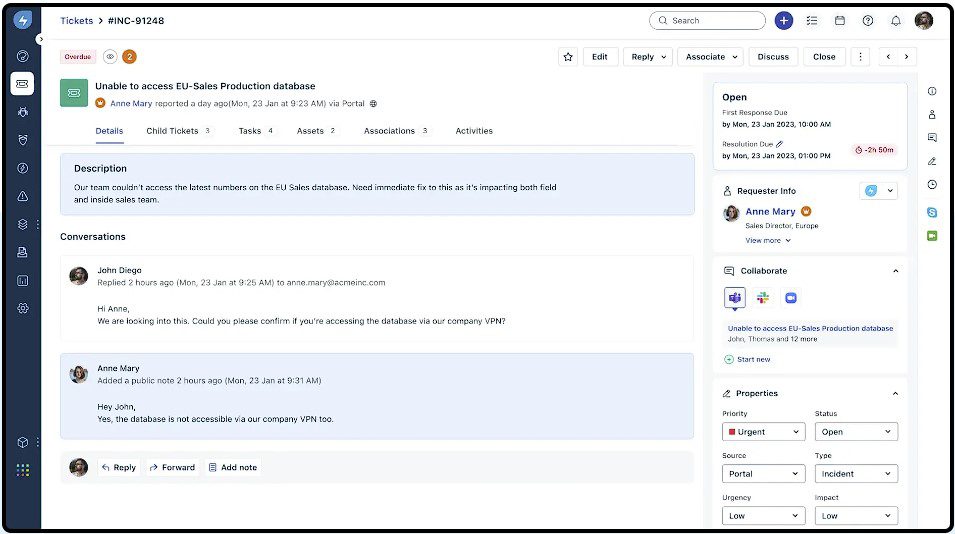
Task: Go to next ticket arrow
Action: [x=907, y=57]
